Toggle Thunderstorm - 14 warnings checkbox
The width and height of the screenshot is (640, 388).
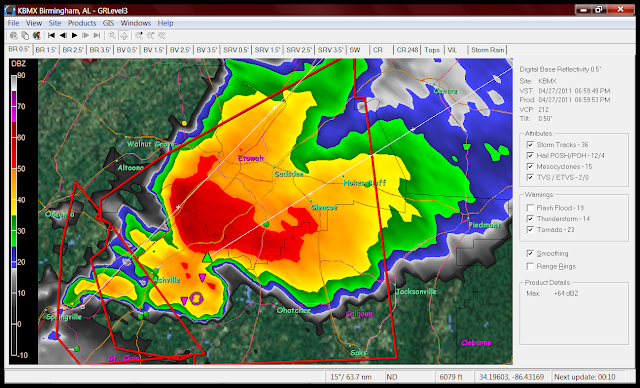[530, 219]
